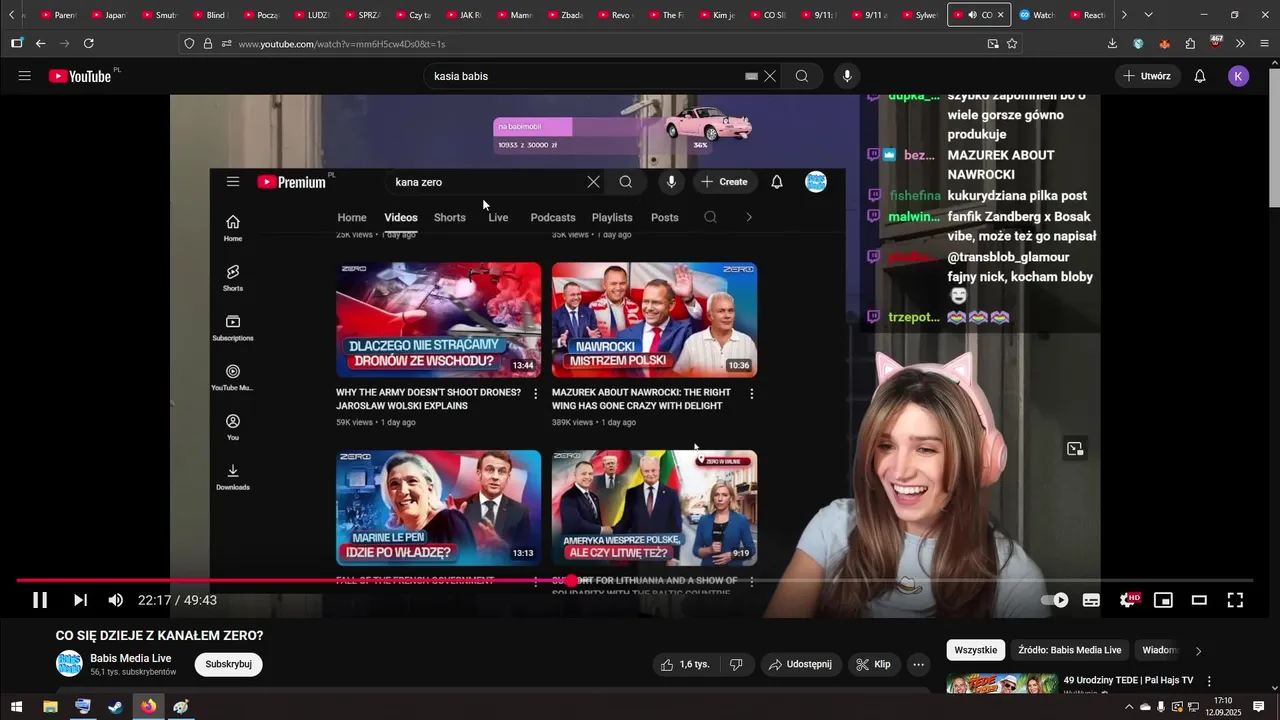The width and height of the screenshot is (1280, 720).
Task: Switch to miniplayer
Action: pyautogui.click(x=1163, y=600)
